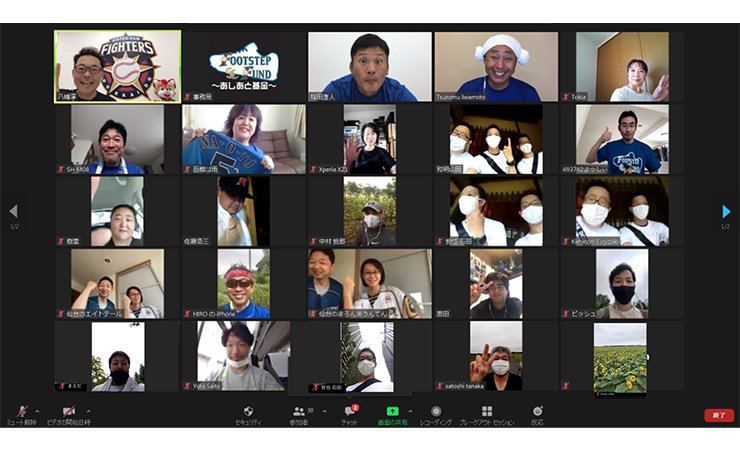The height and width of the screenshot is (450, 740).
Task: Select the sunflower field video tile
Action: click(620, 357)
